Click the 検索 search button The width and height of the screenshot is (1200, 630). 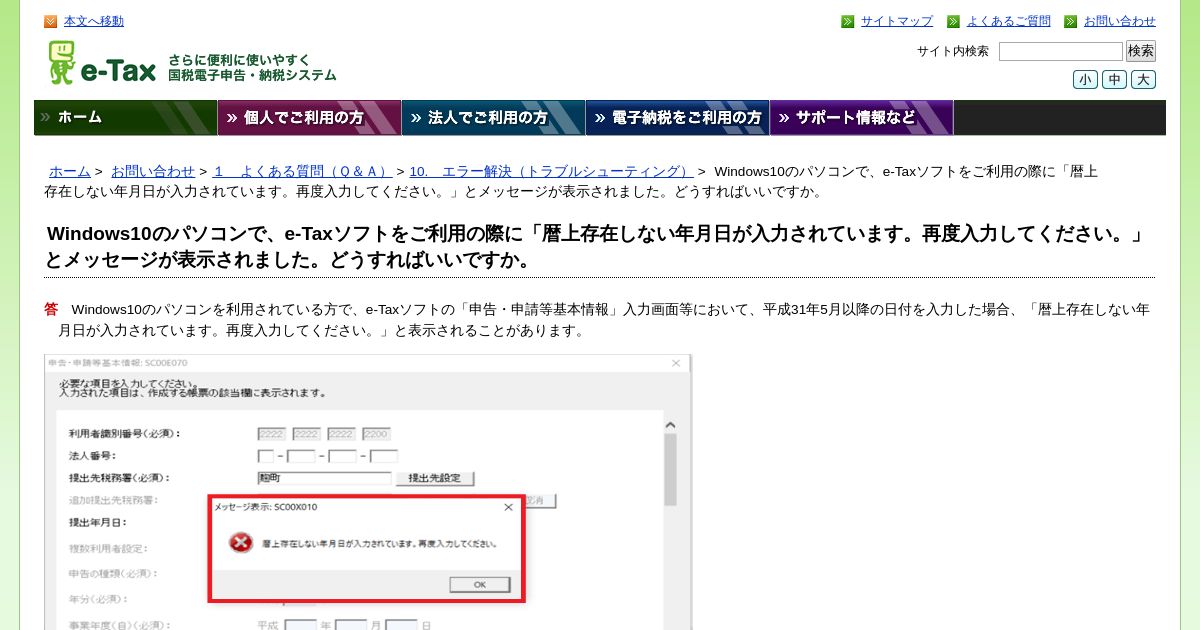tap(1141, 51)
